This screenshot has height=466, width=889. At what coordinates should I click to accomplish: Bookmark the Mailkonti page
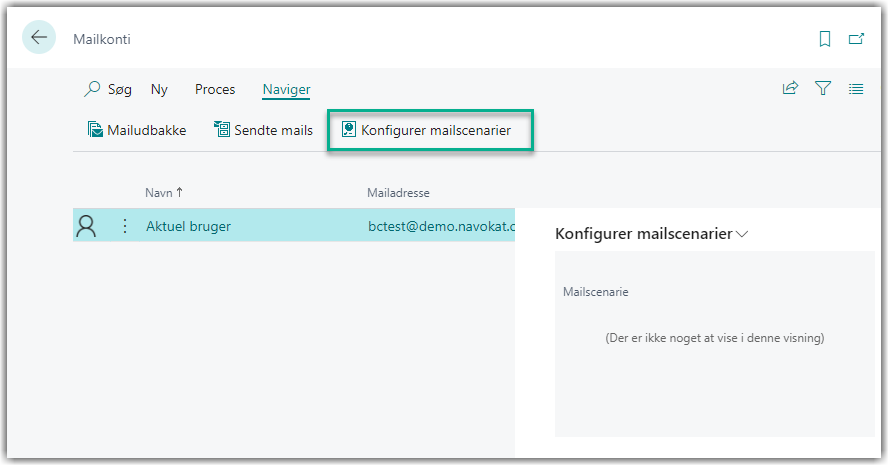(x=825, y=39)
